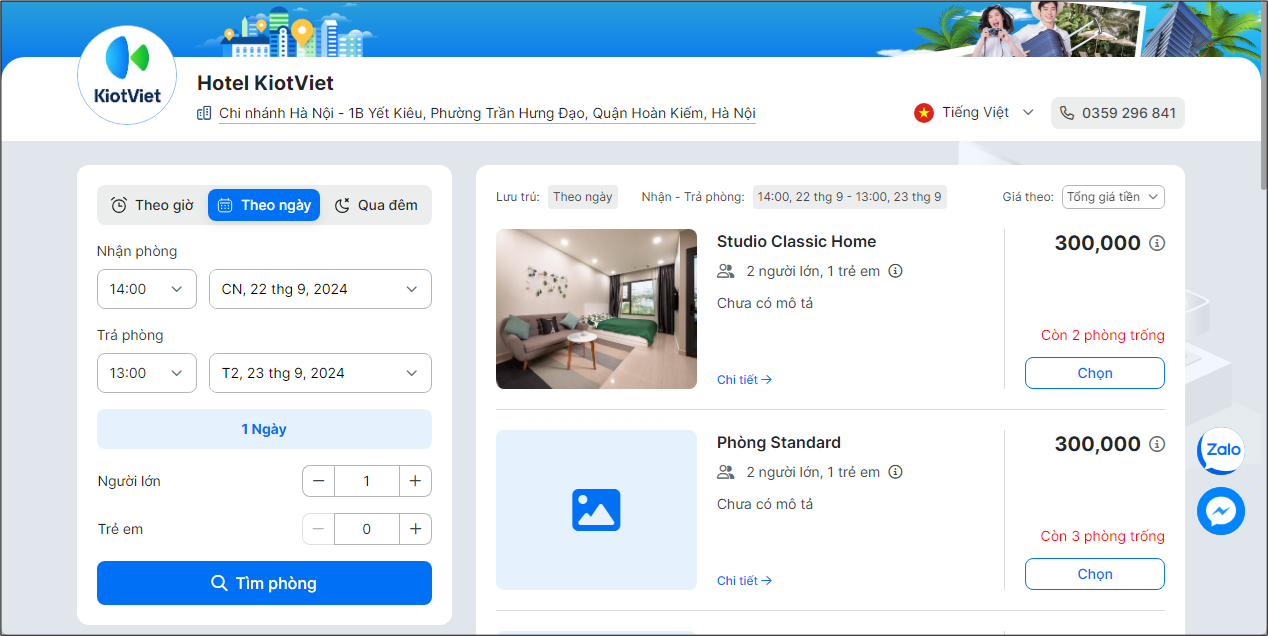This screenshot has width=1268, height=636.
Task: Open the check-in date CN, 22 thg 9 dropdown
Action: click(x=320, y=289)
